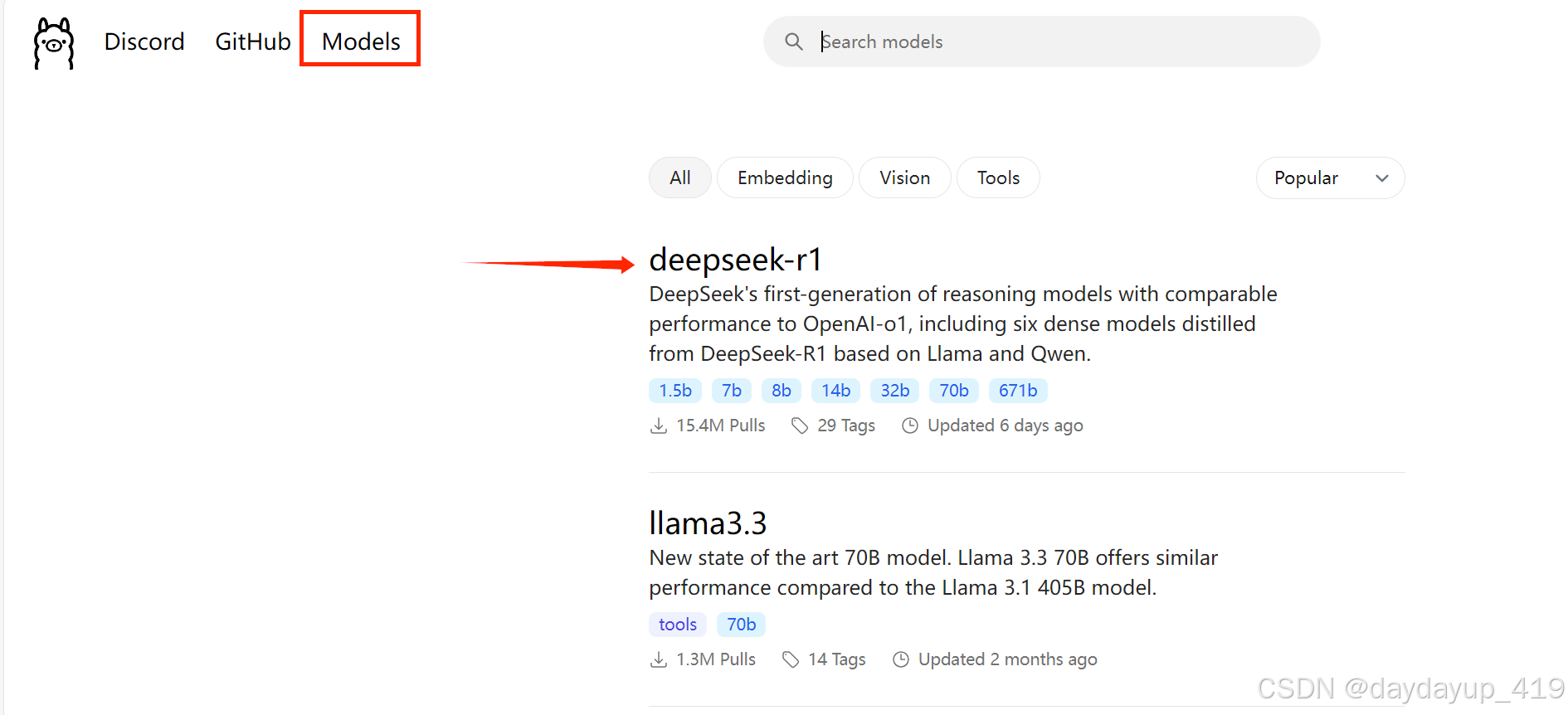Click the tag icon beside 29 Tags
Viewport: 1568px width, 715px height.
[800, 426]
